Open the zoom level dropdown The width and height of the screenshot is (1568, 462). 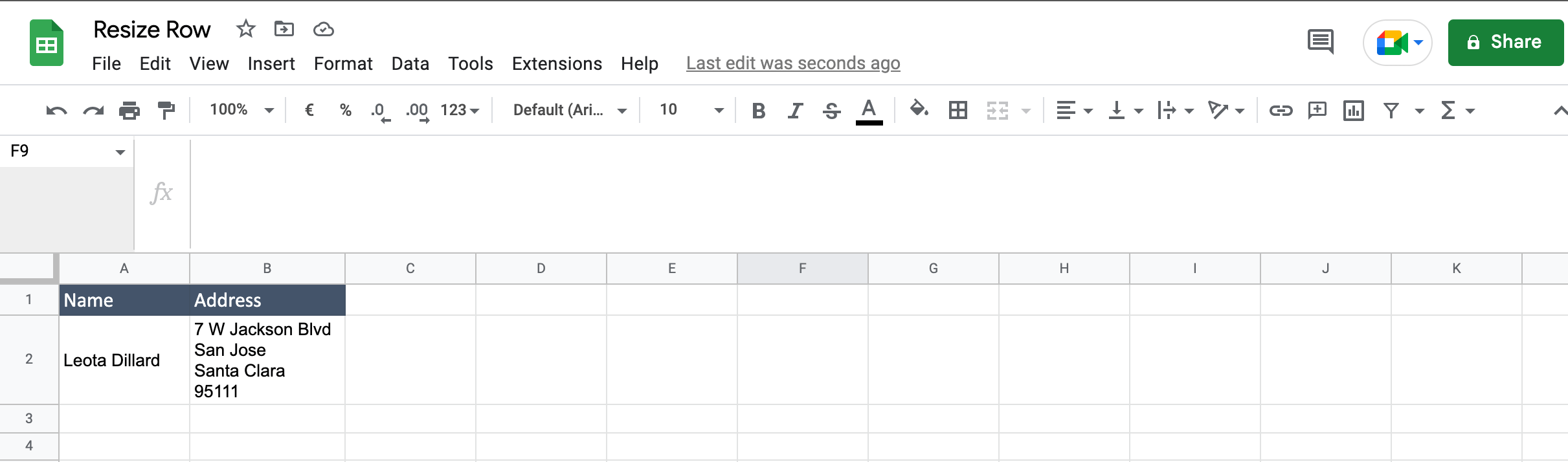click(240, 110)
